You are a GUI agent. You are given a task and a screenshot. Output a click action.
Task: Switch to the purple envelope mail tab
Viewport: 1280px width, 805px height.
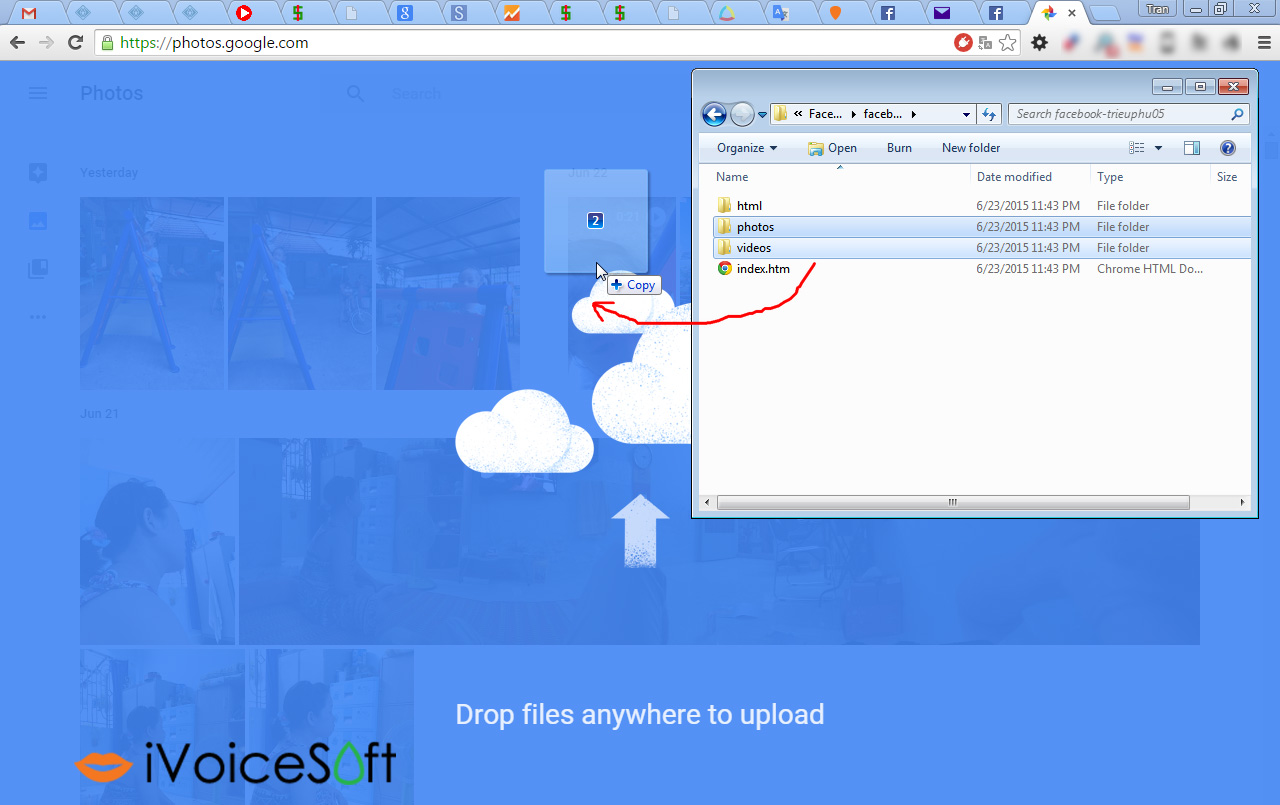(x=941, y=13)
